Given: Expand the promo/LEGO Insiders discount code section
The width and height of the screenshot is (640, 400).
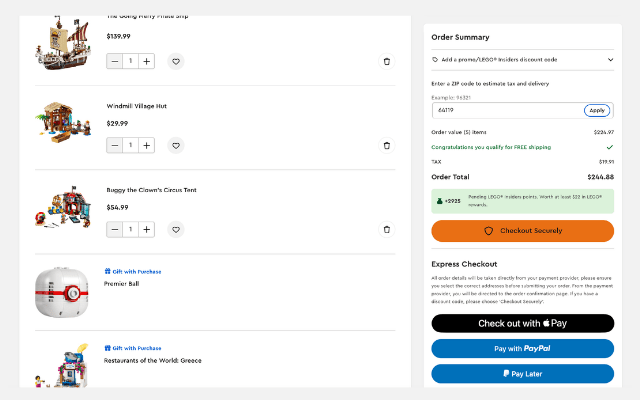Looking at the screenshot, I should [x=522, y=60].
